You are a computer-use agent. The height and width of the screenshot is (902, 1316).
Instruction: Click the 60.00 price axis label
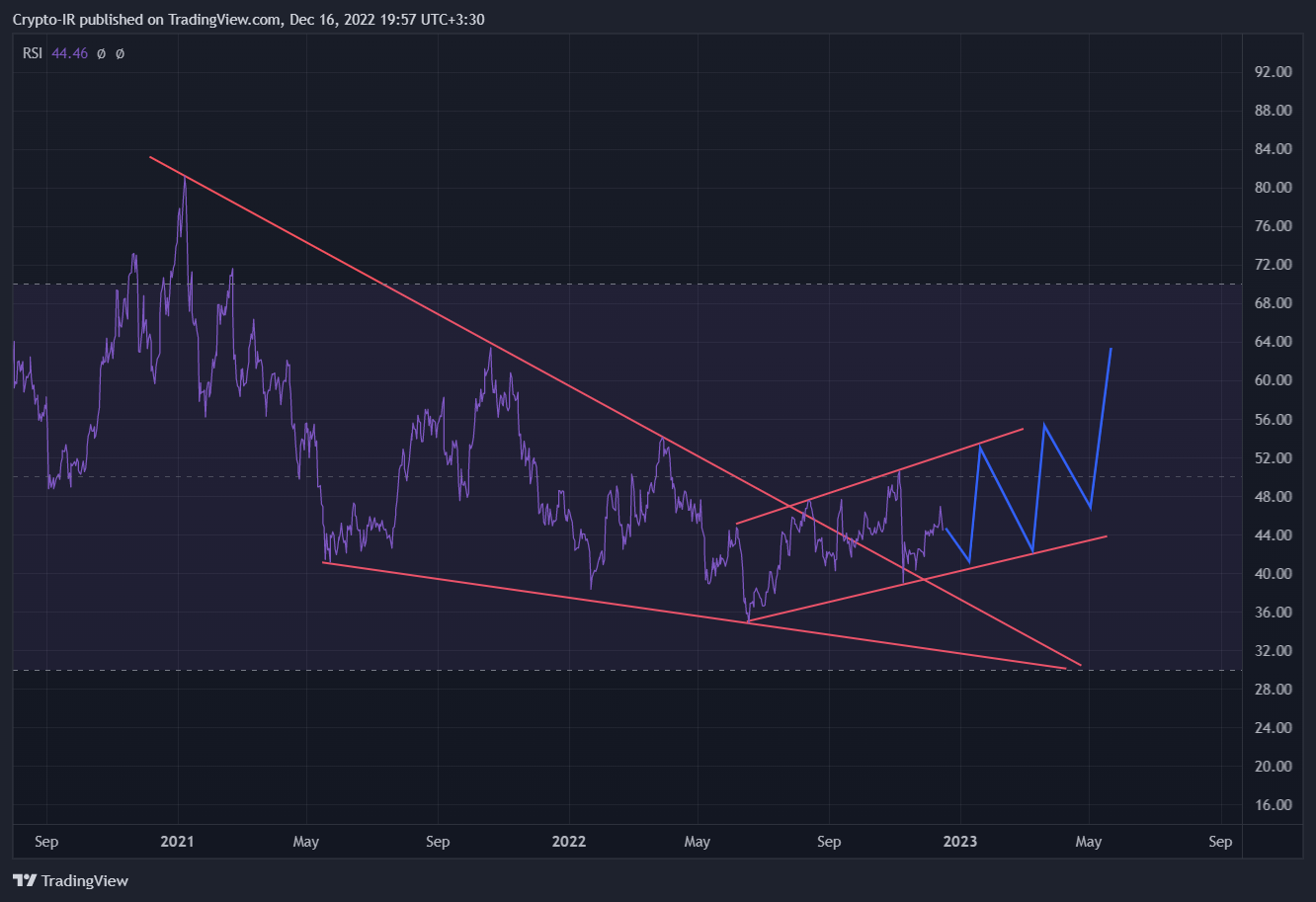[x=1272, y=380]
